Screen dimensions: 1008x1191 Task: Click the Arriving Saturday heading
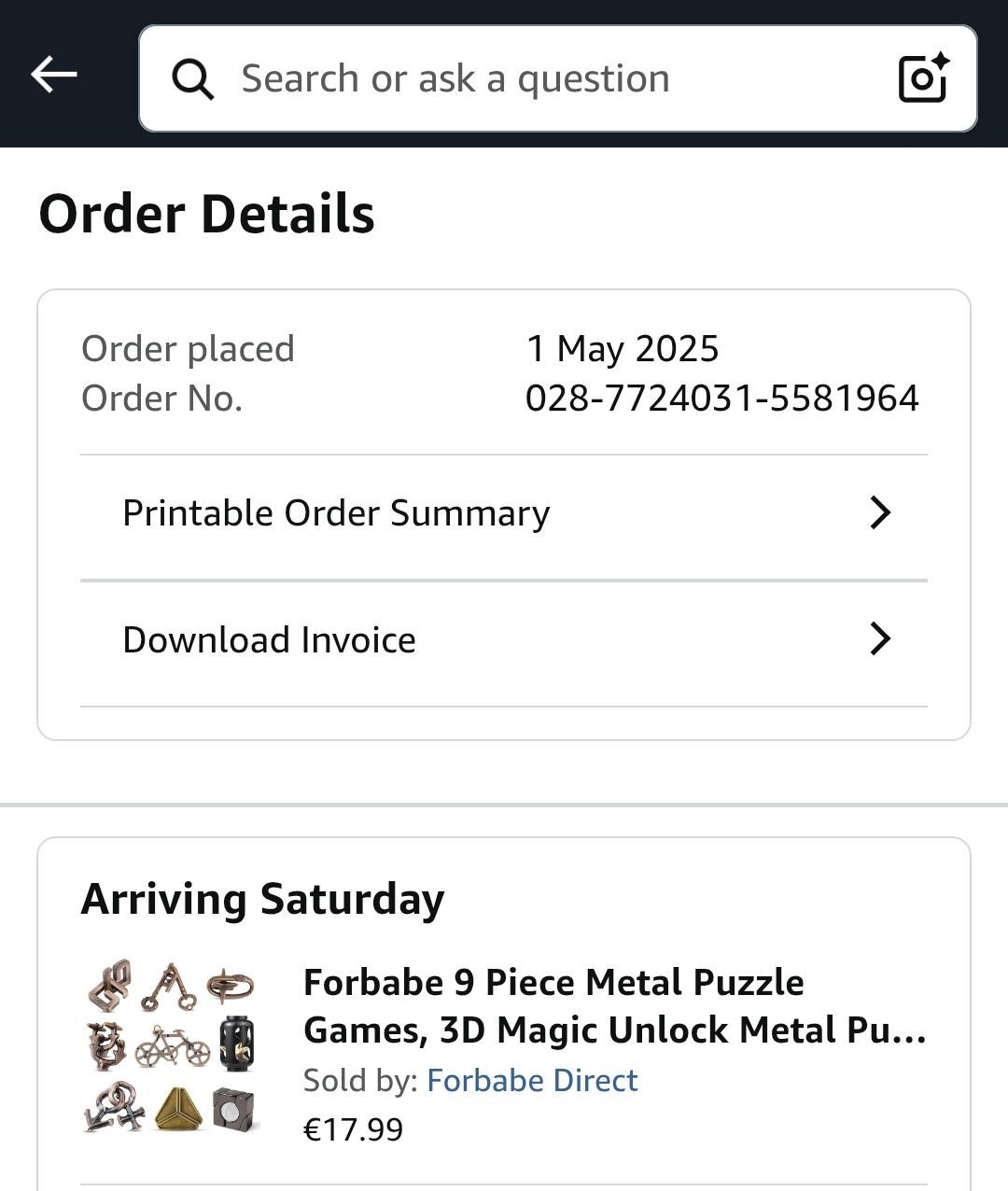coord(262,899)
